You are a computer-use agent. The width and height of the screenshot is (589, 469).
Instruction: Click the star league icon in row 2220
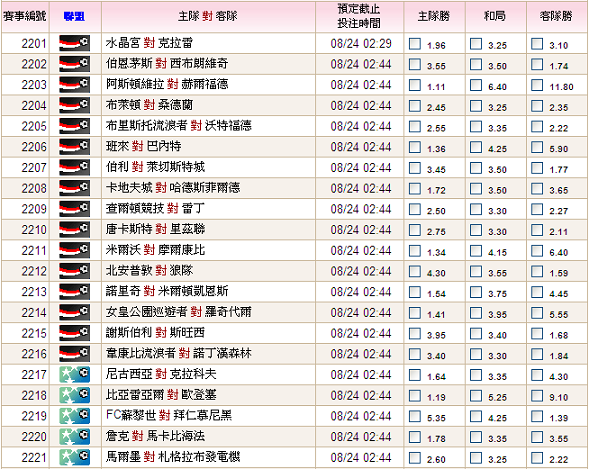pos(74,437)
